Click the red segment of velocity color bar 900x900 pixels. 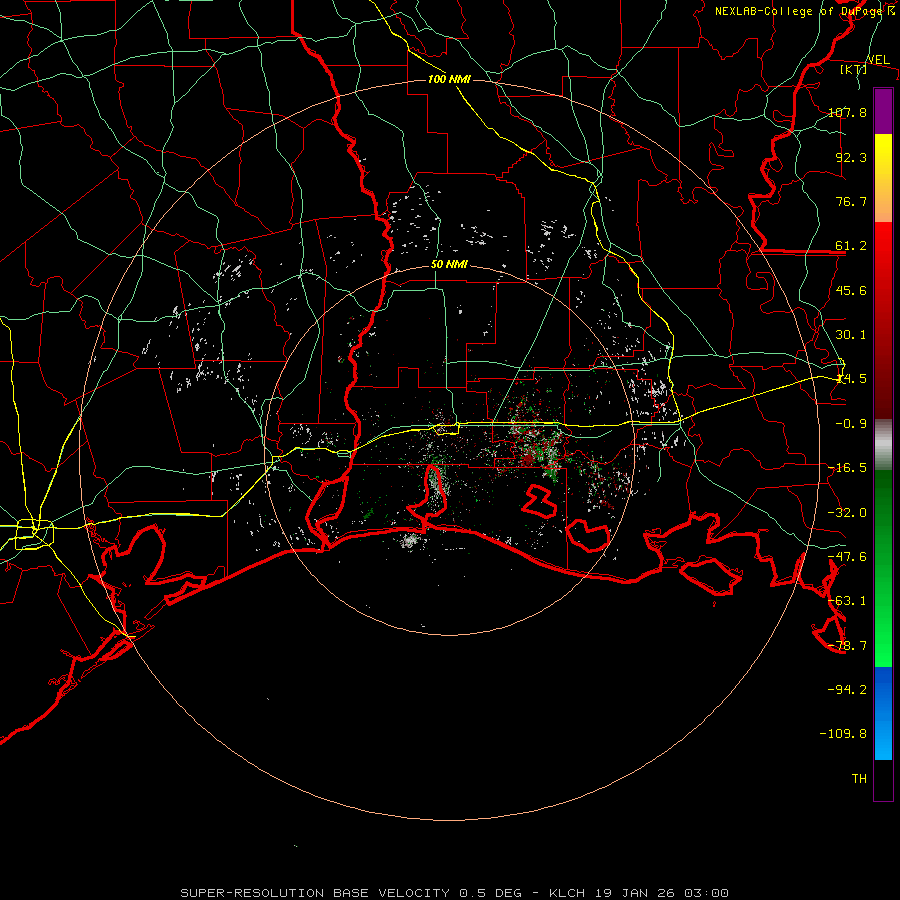pyautogui.click(x=883, y=320)
